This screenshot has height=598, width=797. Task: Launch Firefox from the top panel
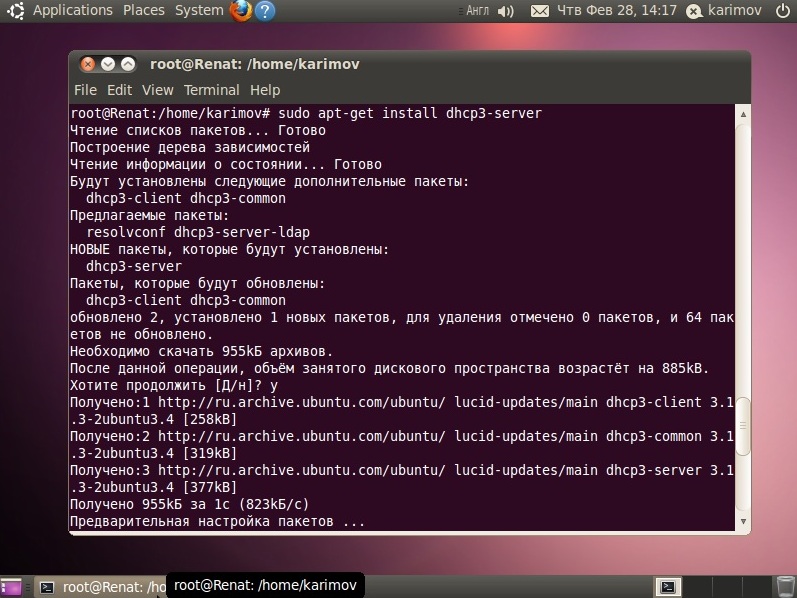point(241,11)
